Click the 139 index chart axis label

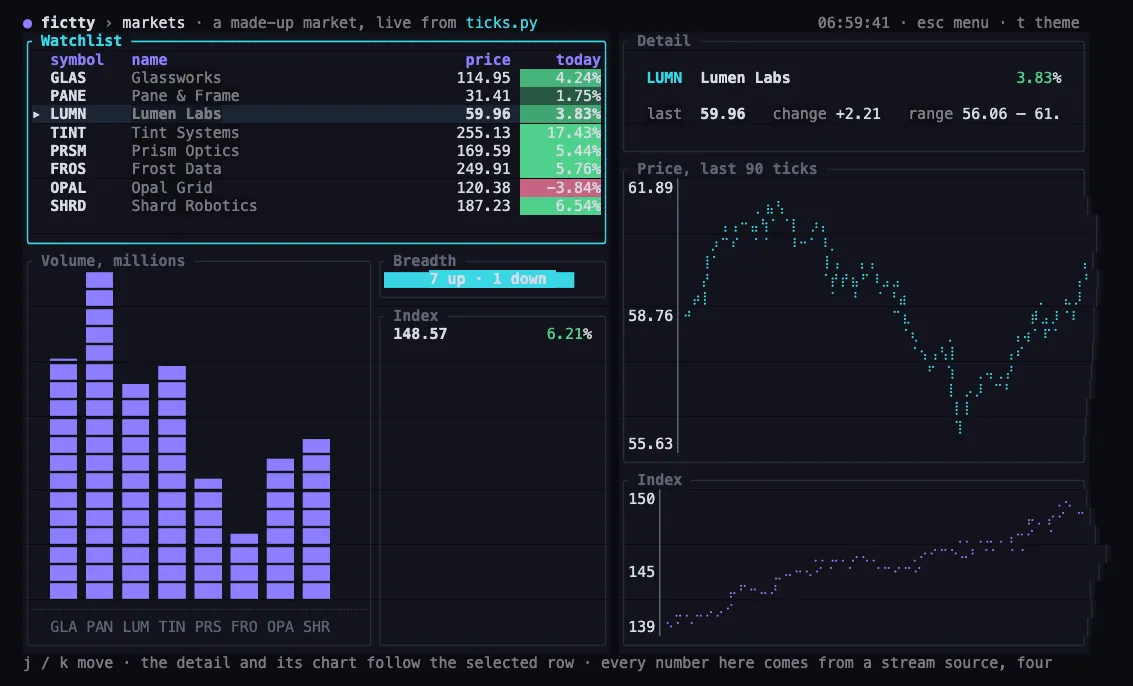pyautogui.click(x=642, y=626)
